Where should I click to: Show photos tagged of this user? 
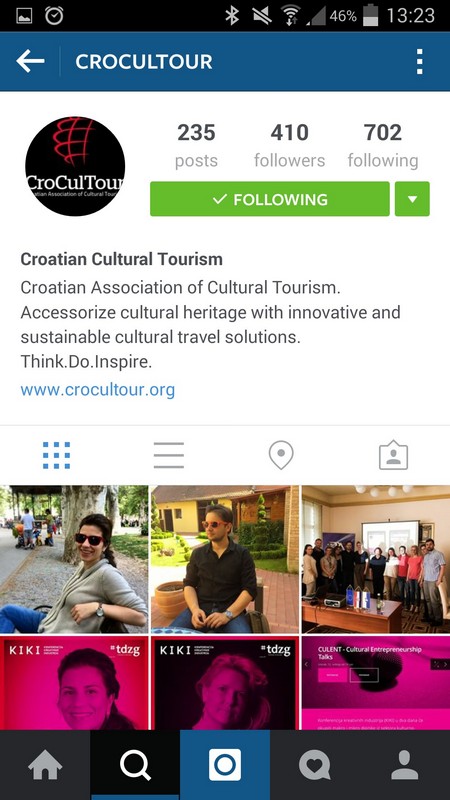pyautogui.click(x=393, y=455)
